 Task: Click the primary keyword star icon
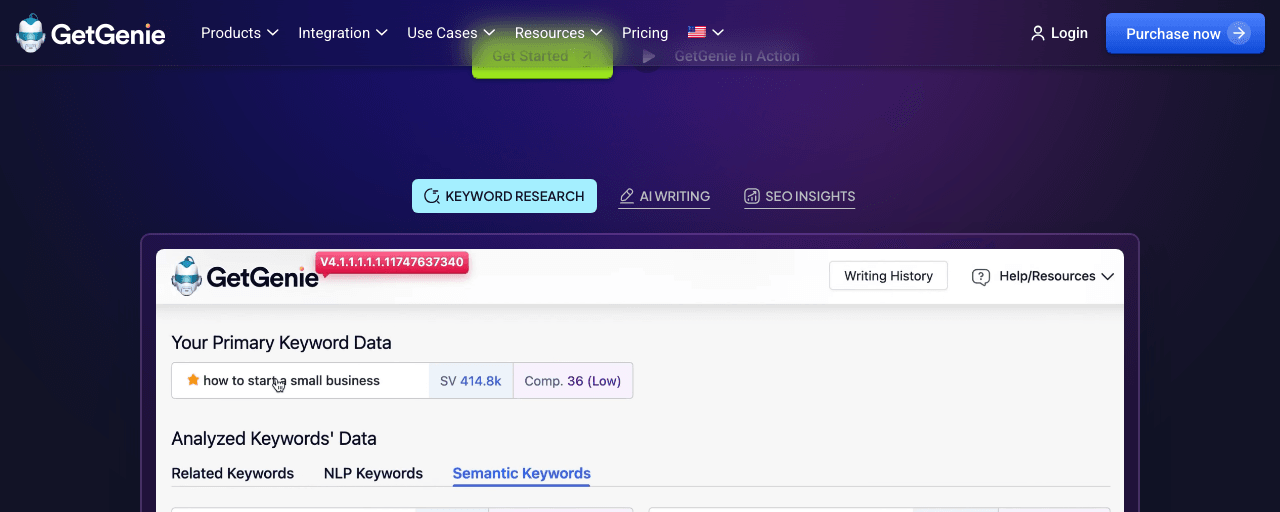pyautogui.click(x=193, y=380)
